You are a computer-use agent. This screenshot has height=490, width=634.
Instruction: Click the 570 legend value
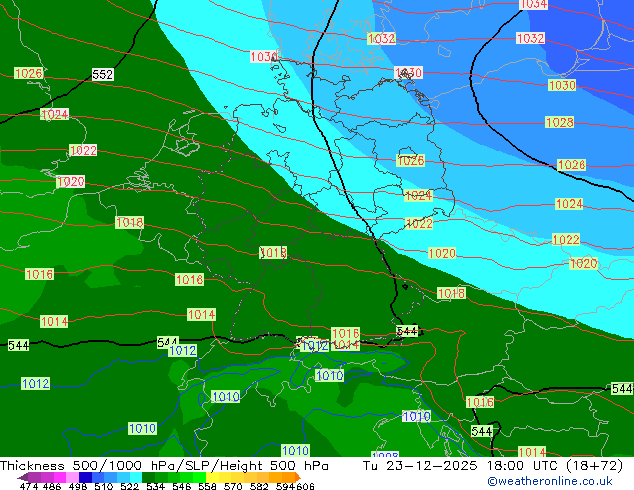(233, 486)
